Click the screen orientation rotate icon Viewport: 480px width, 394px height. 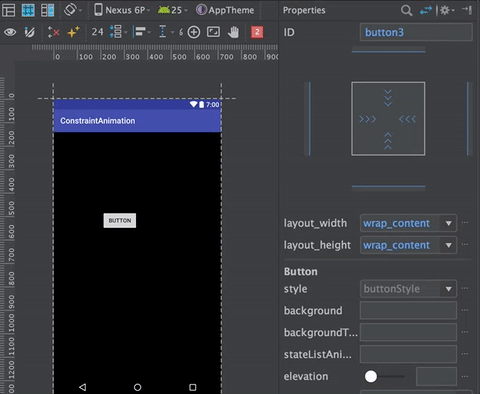coord(70,10)
